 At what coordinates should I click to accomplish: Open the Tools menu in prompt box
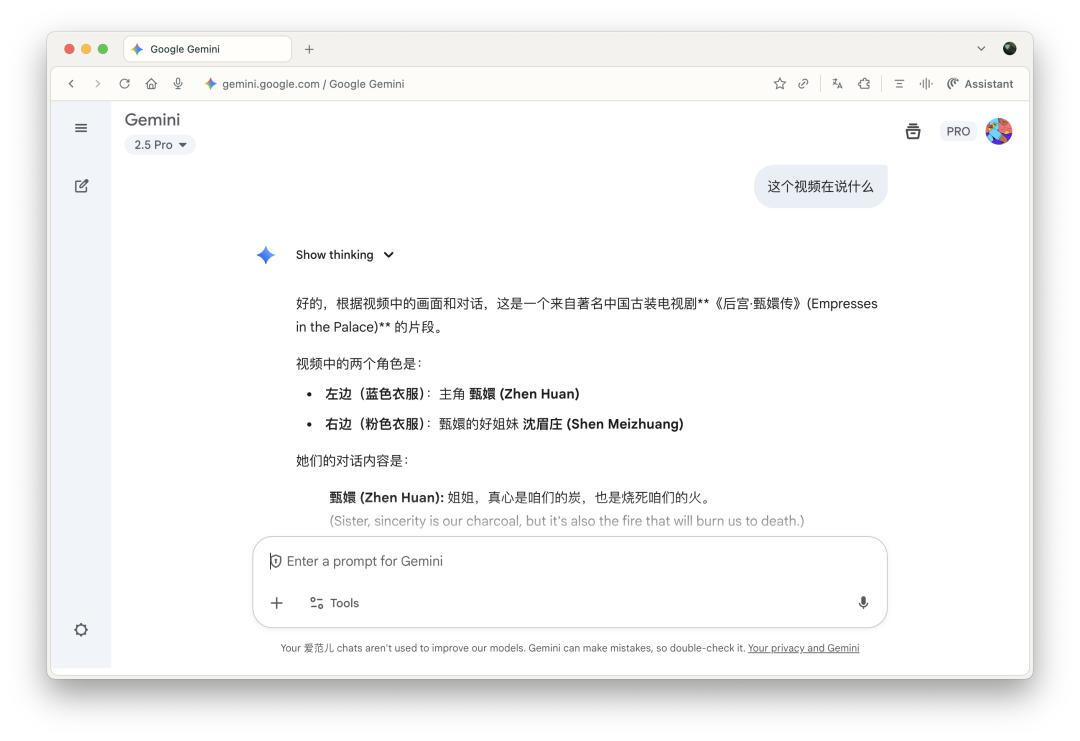[335, 603]
